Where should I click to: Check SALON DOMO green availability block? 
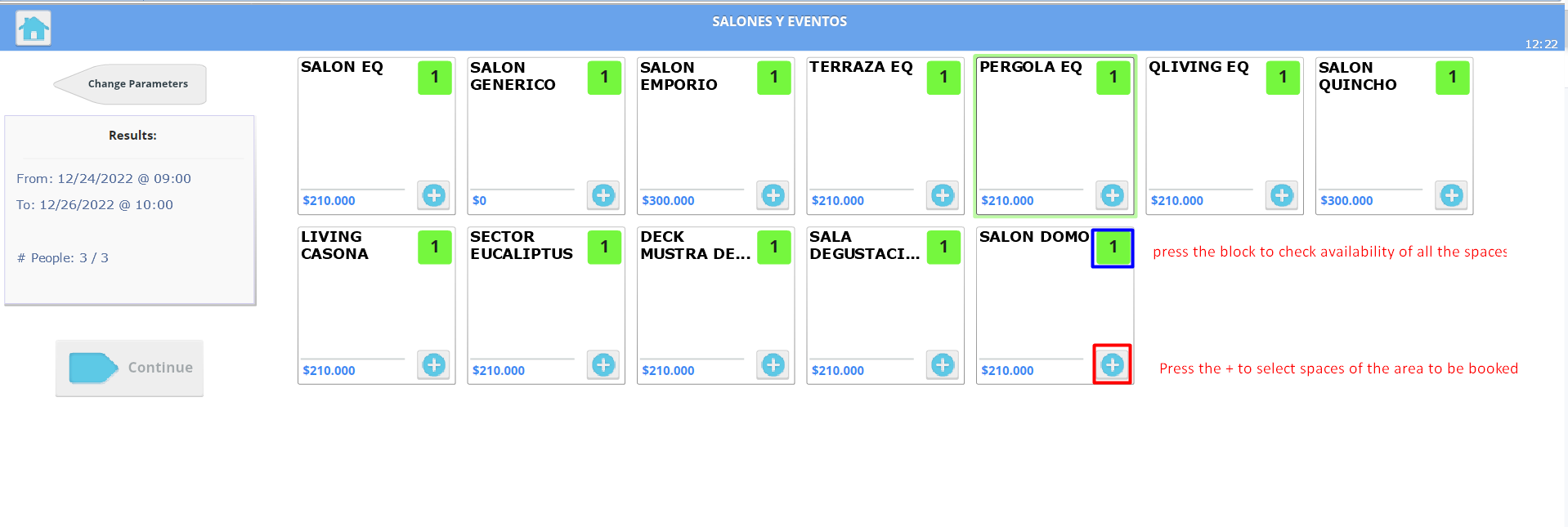point(1113,248)
